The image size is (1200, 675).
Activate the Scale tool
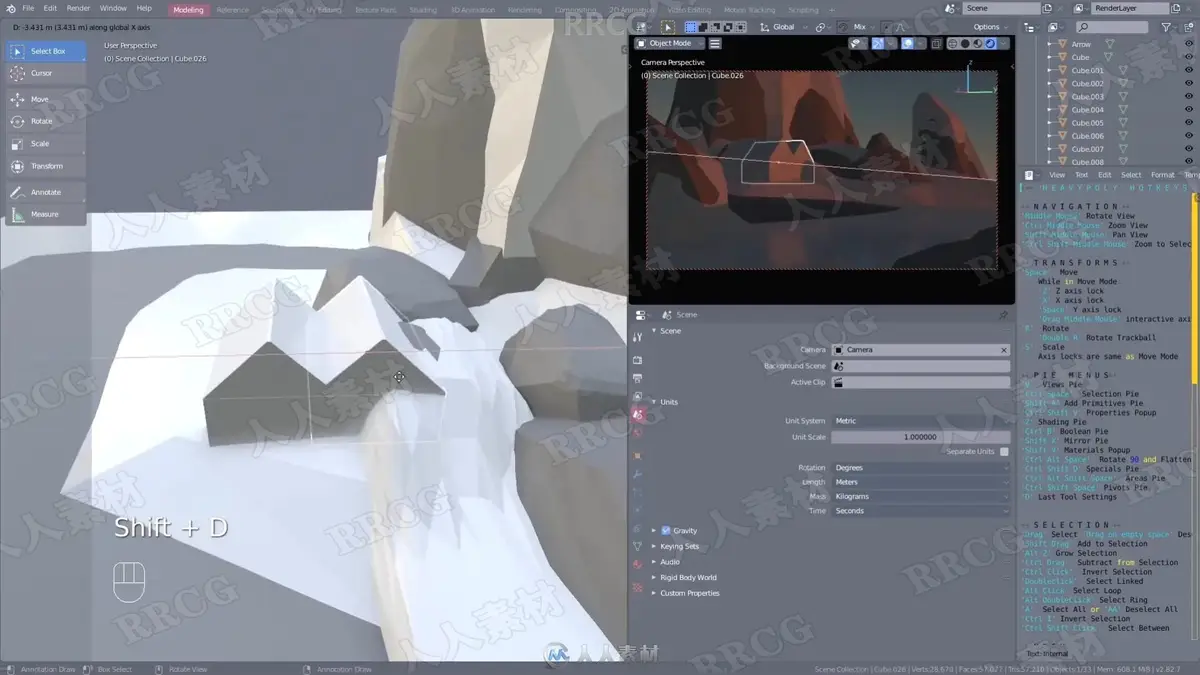[x=46, y=143]
